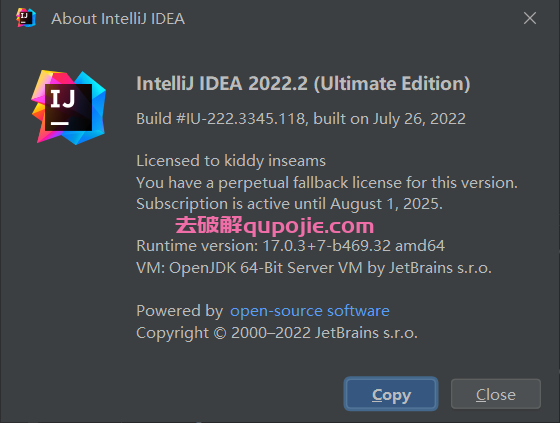Click the 'July 26, 2022' build date

point(419,119)
